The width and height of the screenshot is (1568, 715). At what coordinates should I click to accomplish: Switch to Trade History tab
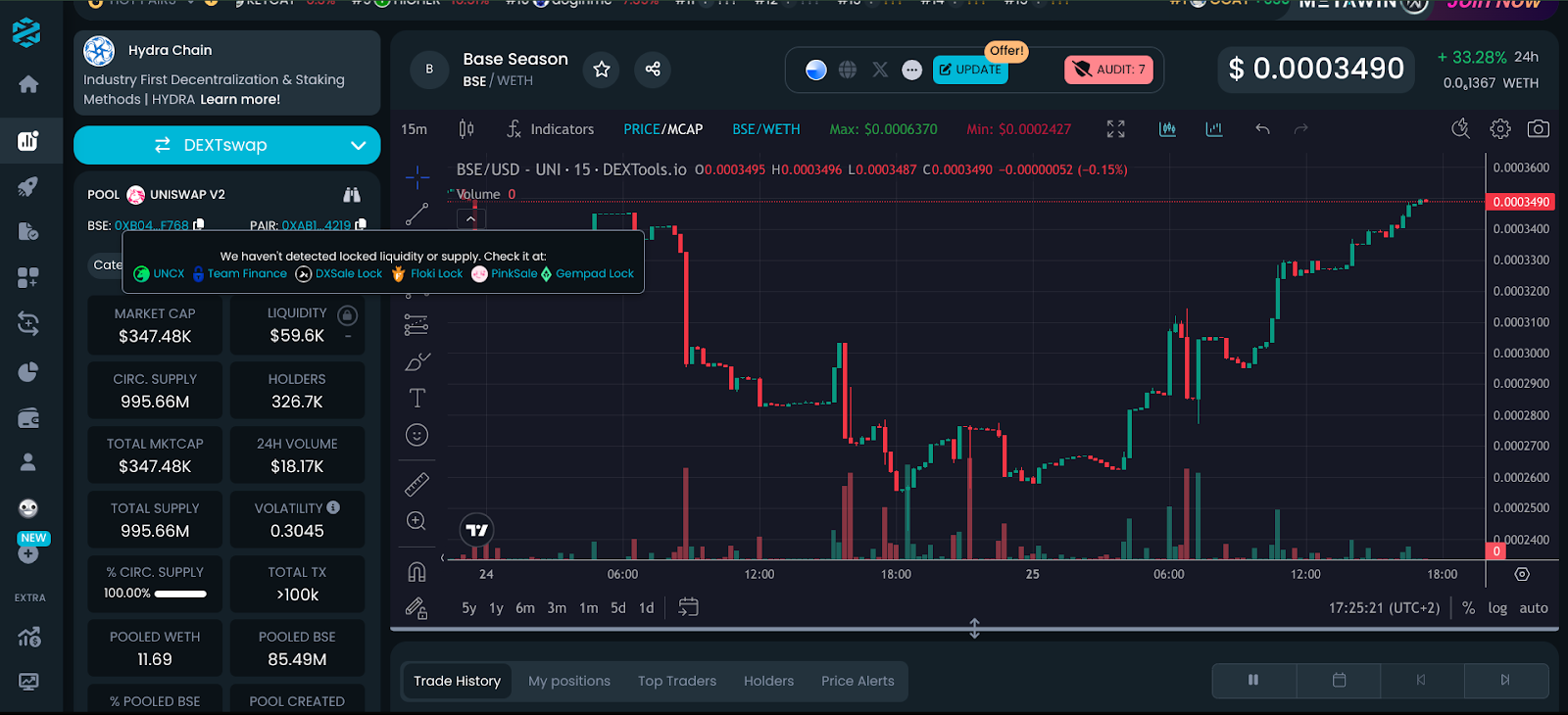457,681
